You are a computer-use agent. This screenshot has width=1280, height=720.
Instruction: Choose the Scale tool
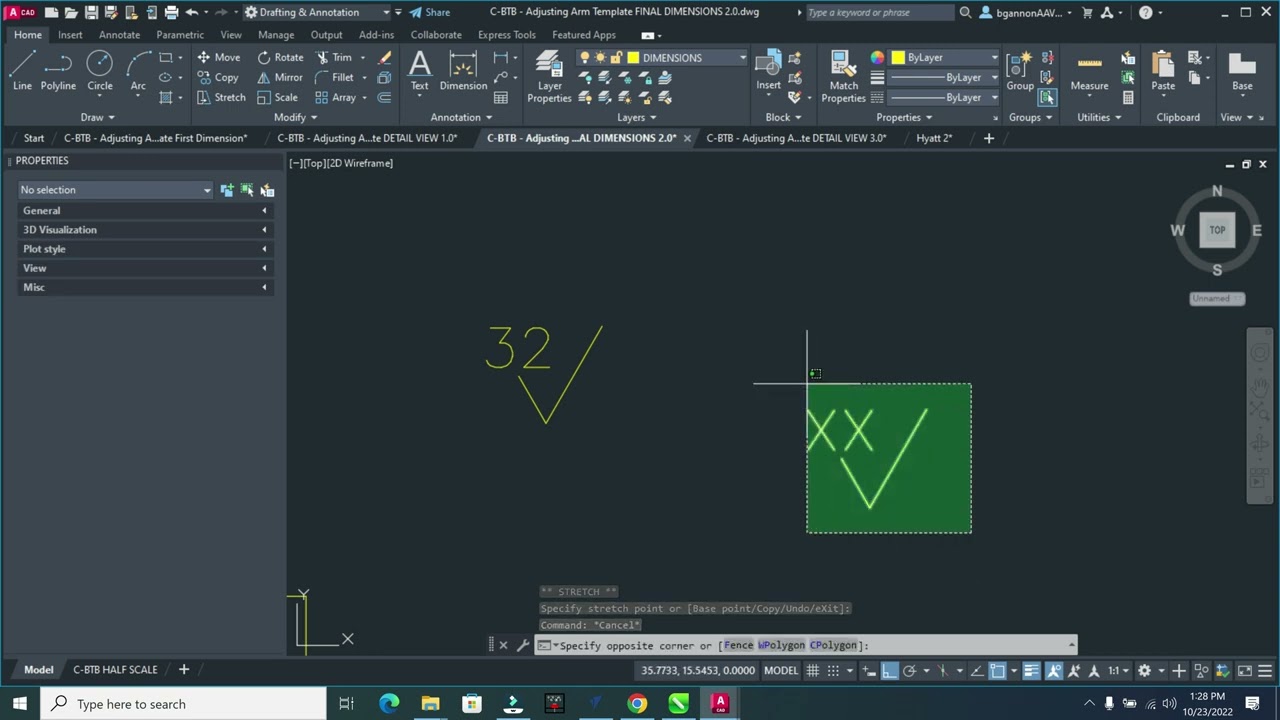(x=277, y=98)
